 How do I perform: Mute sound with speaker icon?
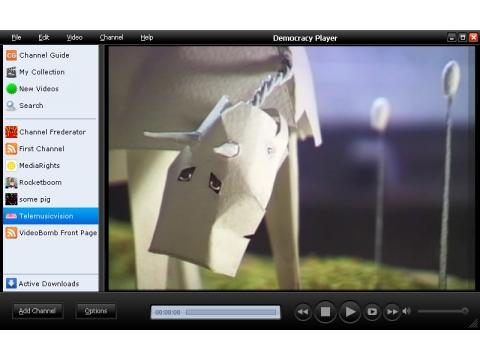tap(406, 311)
